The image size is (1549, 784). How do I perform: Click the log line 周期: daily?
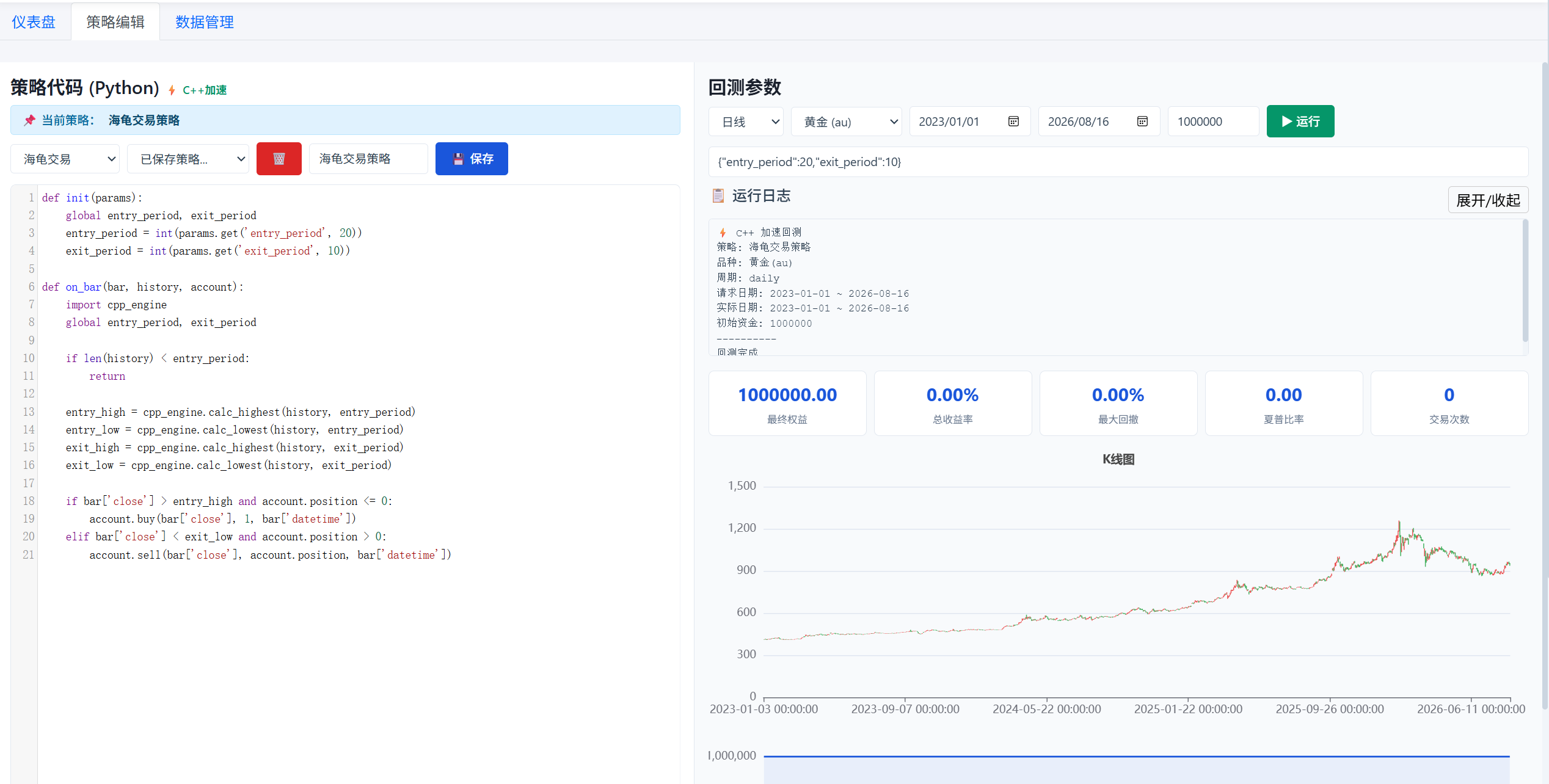[x=748, y=278]
